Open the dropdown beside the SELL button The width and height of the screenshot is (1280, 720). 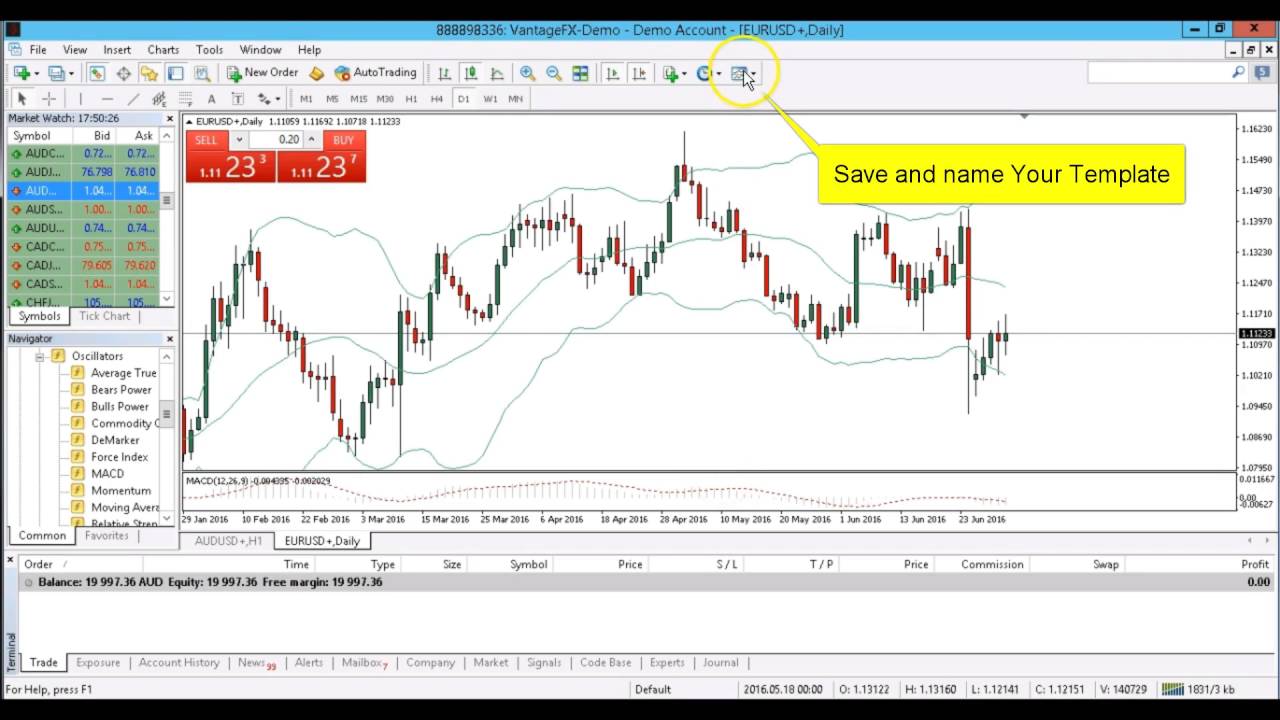click(x=238, y=140)
